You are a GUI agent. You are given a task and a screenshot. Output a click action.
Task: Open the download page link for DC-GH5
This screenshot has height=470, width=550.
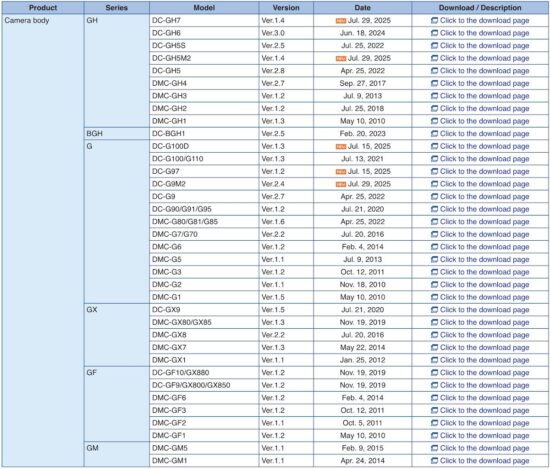[x=484, y=71]
